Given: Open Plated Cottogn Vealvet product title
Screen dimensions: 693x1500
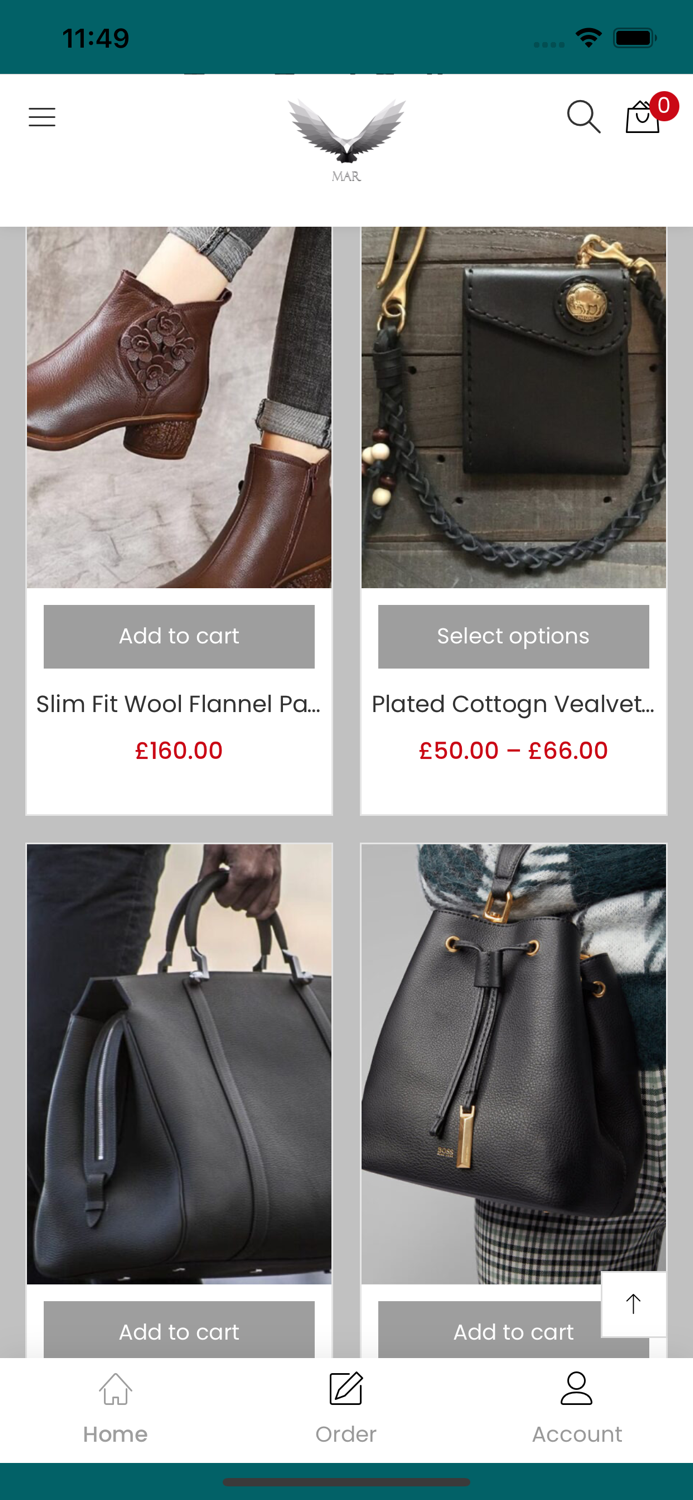Looking at the screenshot, I should 513,704.
